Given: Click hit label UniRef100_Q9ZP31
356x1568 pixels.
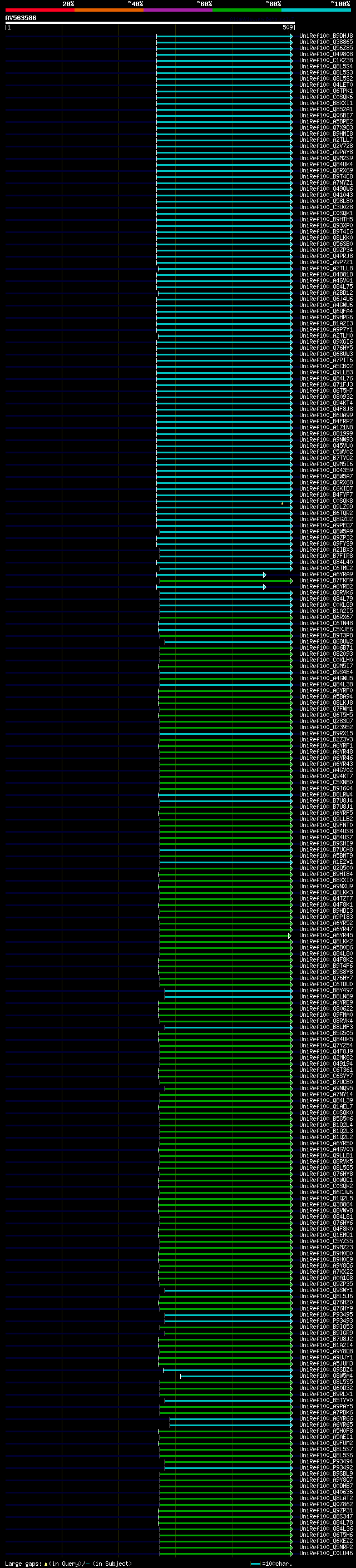Looking at the screenshot, I should coord(326,1510).
